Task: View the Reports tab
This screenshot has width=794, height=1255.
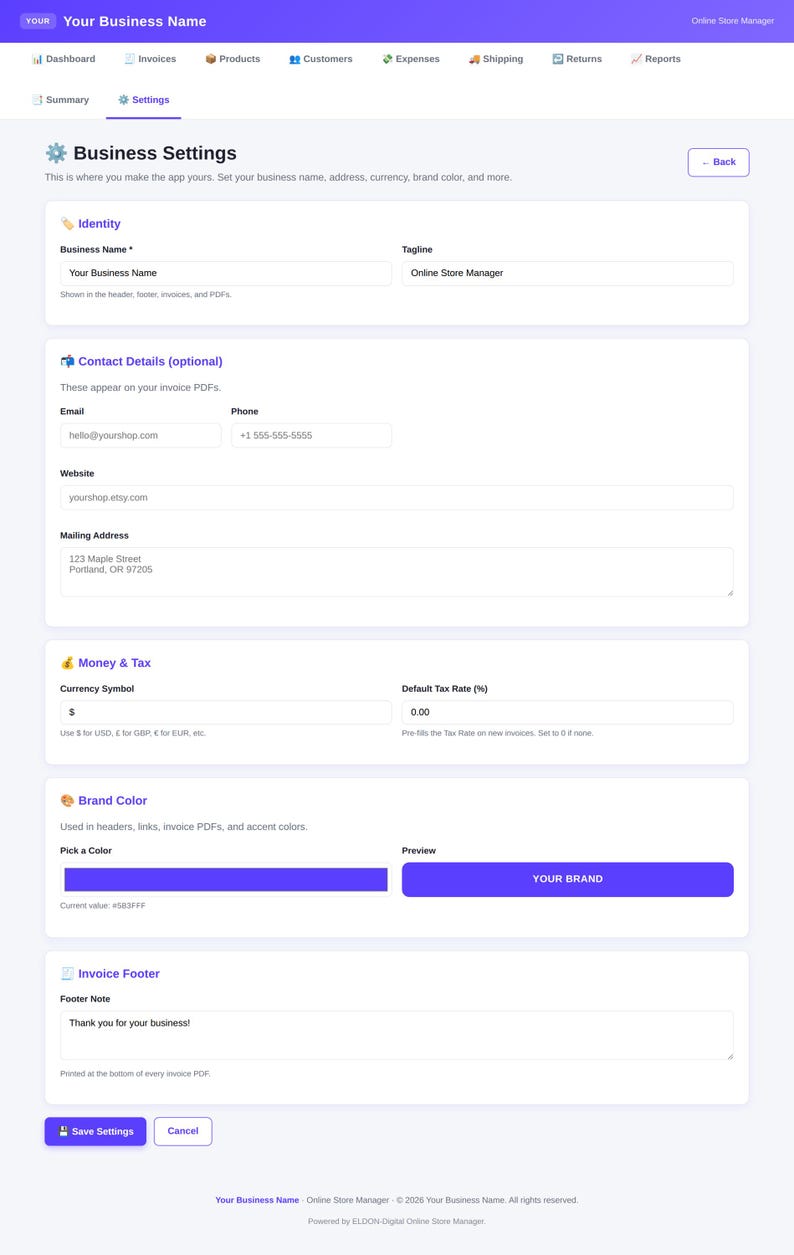Action: [656, 59]
